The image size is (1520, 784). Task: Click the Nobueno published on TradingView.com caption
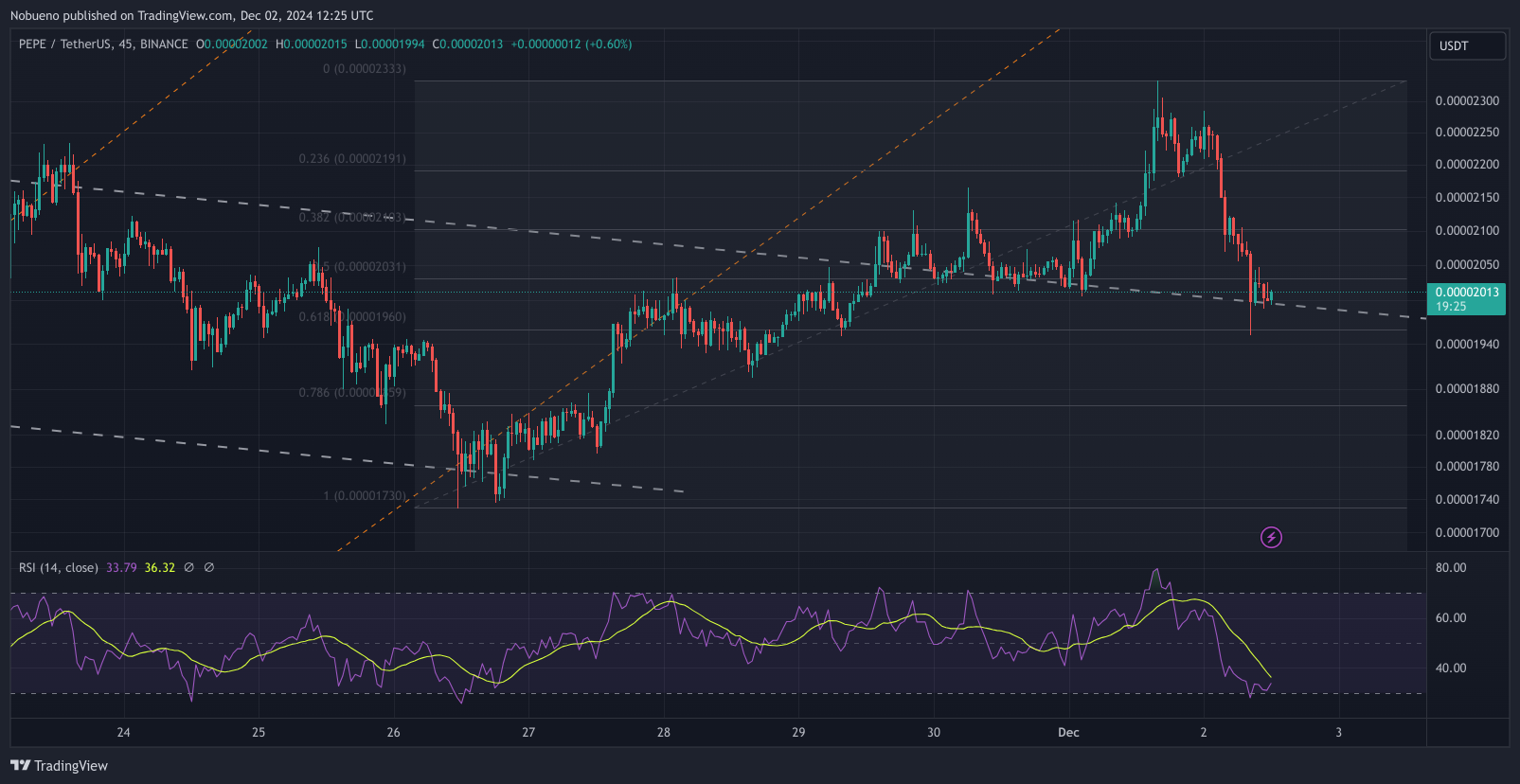tap(192, 15)
